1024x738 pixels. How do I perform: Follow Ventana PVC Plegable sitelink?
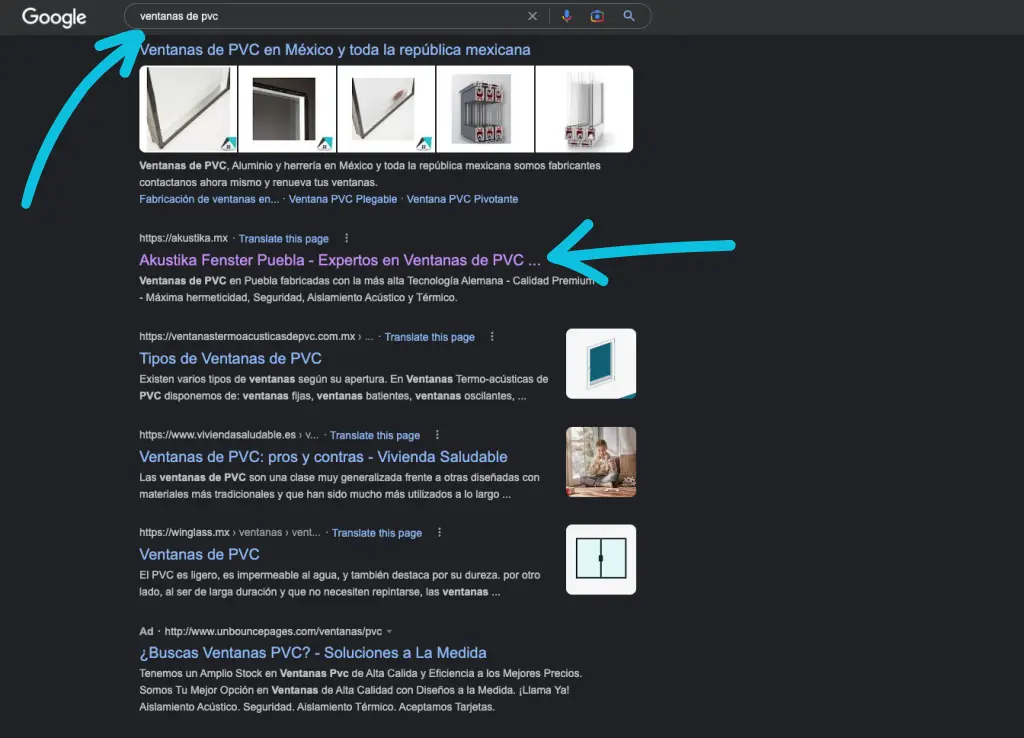tap(343, 199)
